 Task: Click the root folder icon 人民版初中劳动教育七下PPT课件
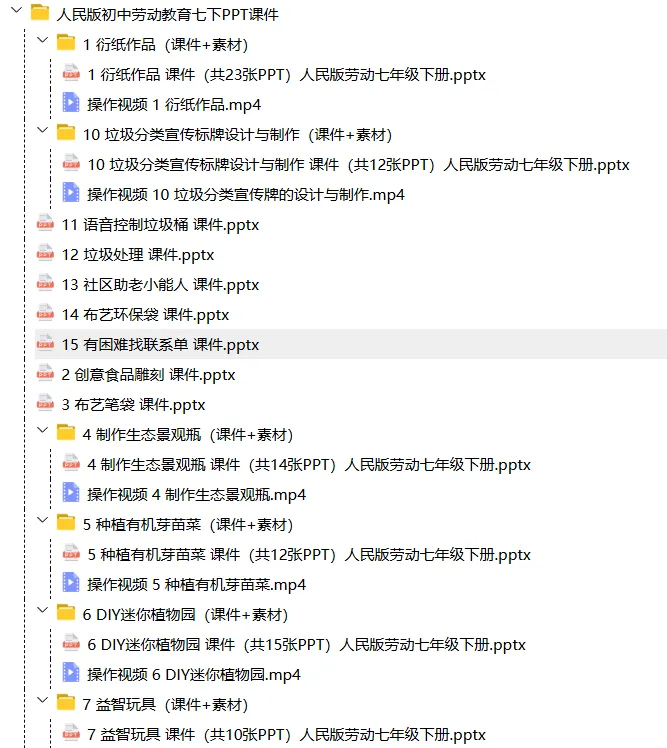pyautogui.click(x=40, y=13)
